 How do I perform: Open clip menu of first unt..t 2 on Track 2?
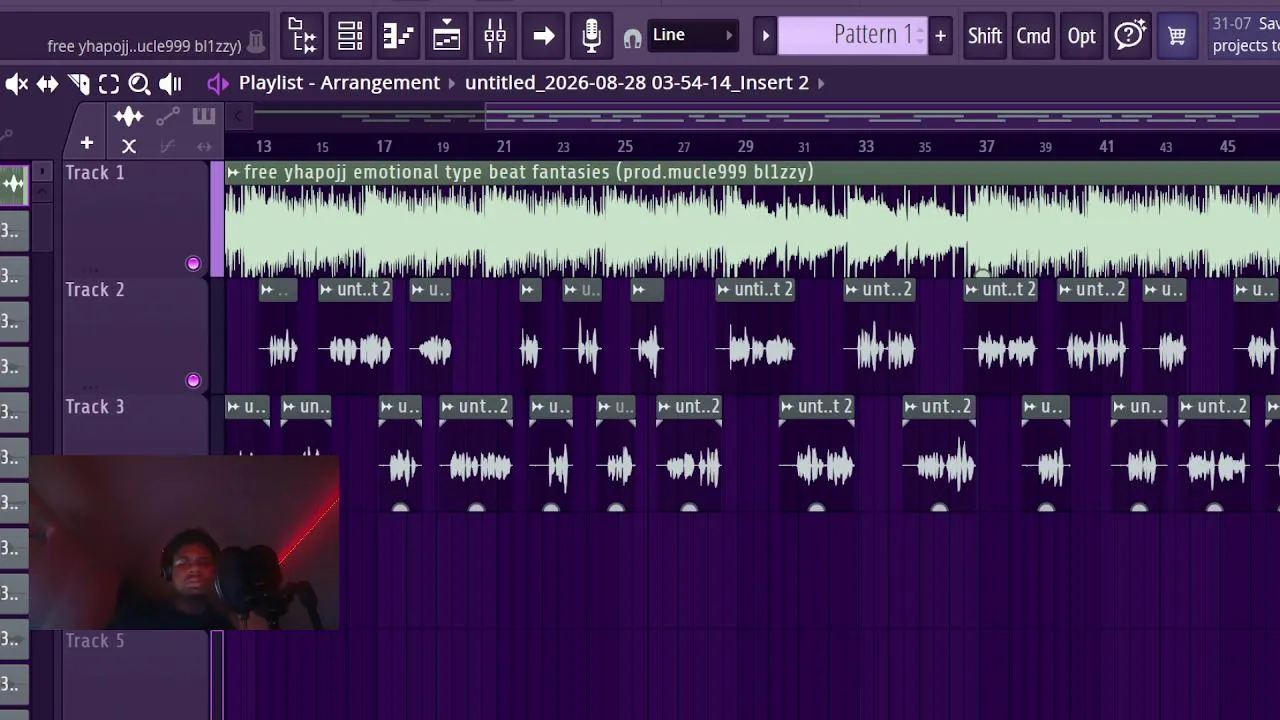[x=327, y=290]
